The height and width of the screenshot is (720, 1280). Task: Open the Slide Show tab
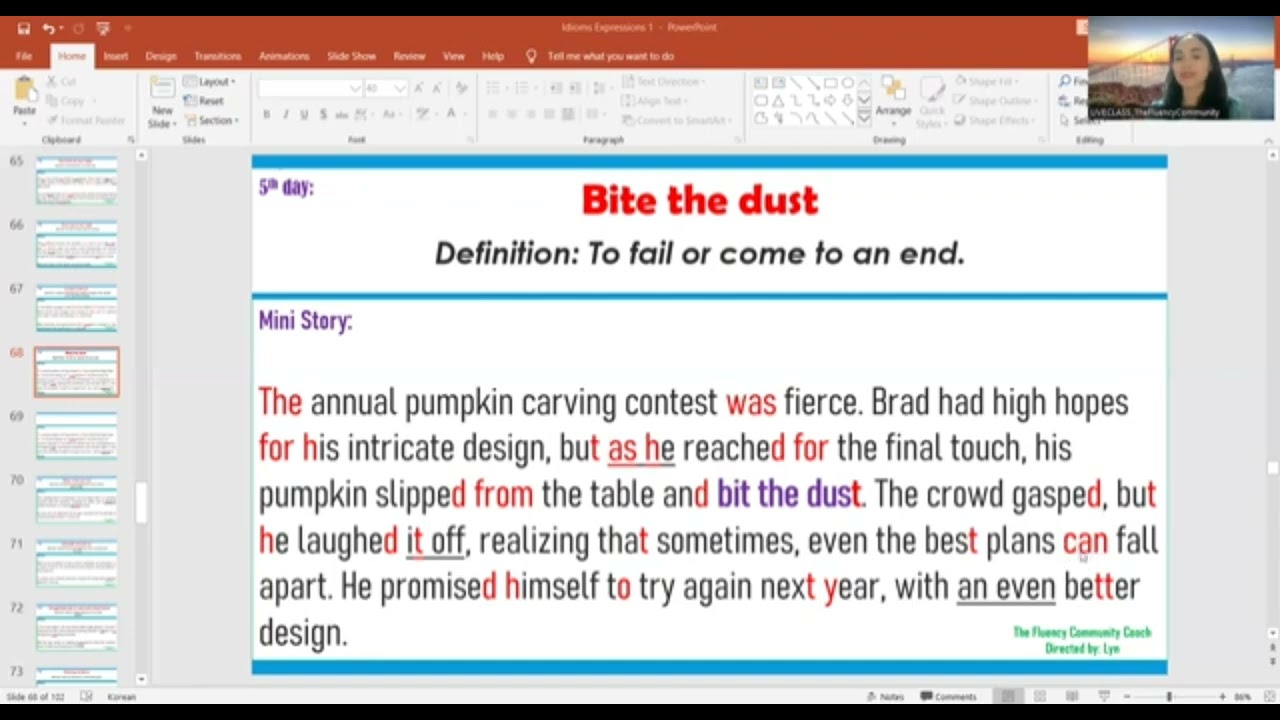coord(352,57)
